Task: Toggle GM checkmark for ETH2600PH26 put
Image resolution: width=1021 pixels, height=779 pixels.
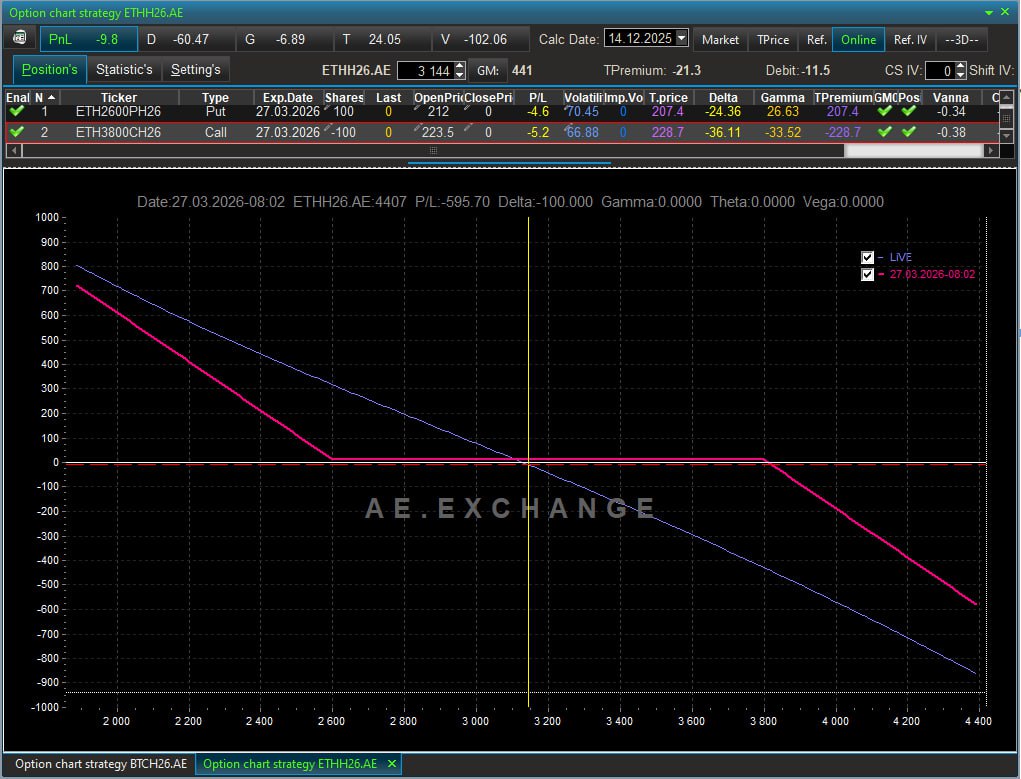Action: point(884,111)
